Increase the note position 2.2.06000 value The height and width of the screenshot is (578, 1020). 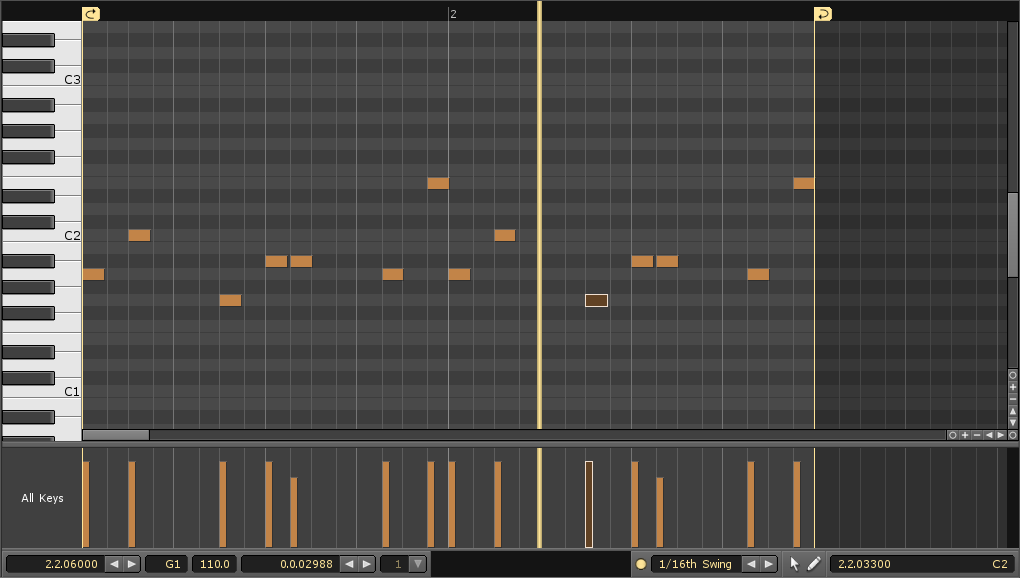pyautogui.click(x=132, y=564)
